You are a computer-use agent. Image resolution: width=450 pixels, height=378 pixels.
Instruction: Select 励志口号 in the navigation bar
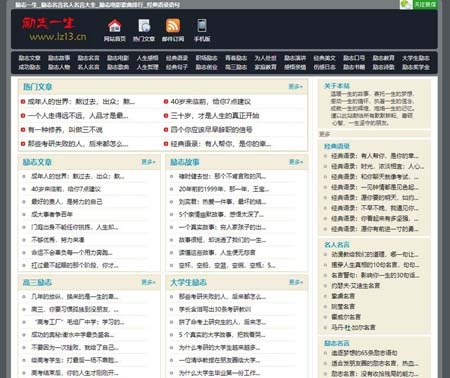pyautogui.click(x=354, y=58)
